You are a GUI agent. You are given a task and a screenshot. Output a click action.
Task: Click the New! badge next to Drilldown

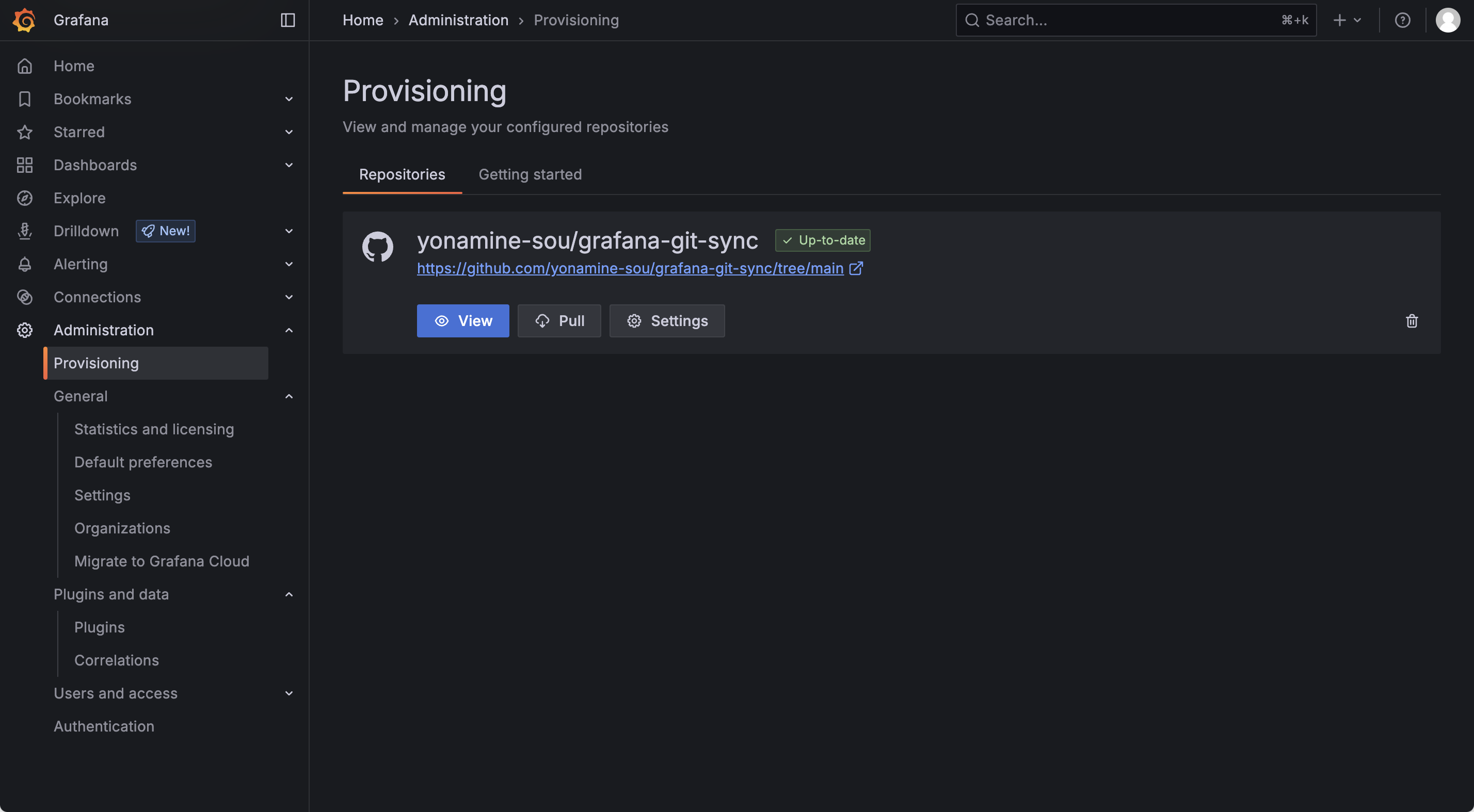coord(165,231)
